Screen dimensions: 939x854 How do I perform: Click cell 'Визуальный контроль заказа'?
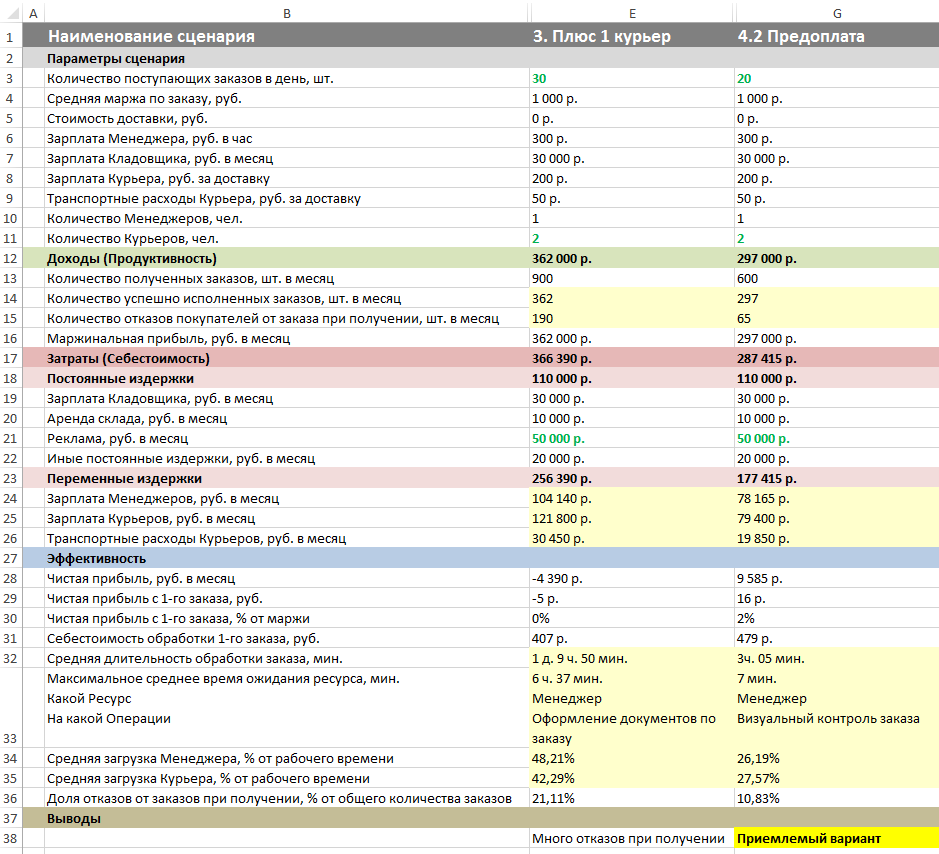coord(828,718)
